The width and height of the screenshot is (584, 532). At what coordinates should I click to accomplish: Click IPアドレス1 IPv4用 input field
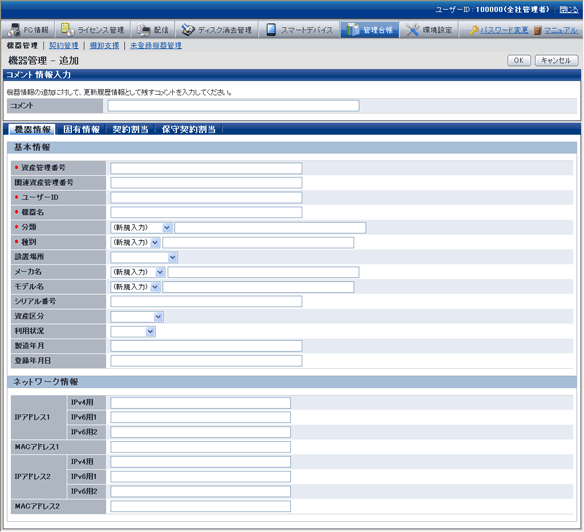click(200, 403)
